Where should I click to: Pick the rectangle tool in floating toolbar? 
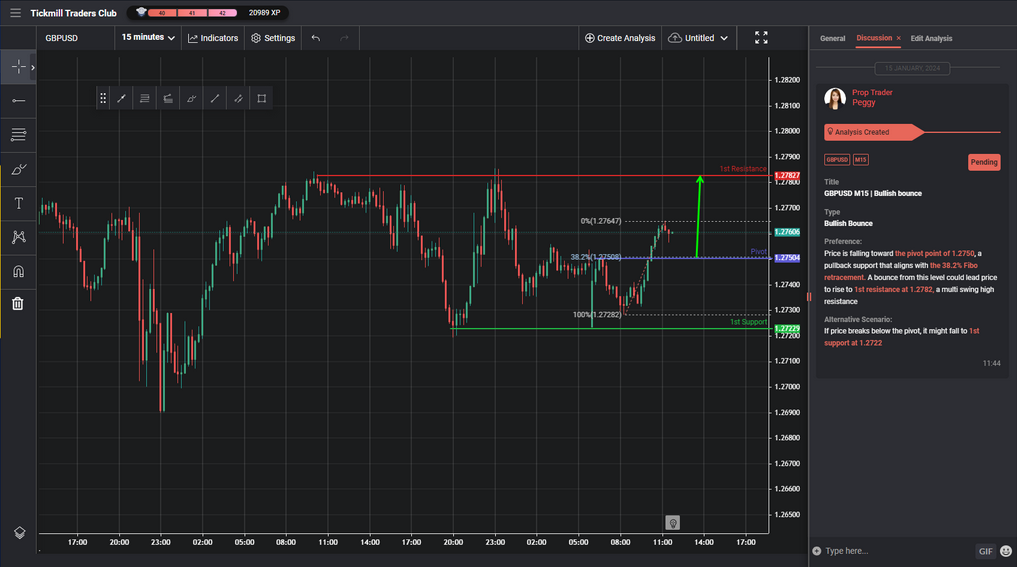pyautogui.click(x=261, y=99)
